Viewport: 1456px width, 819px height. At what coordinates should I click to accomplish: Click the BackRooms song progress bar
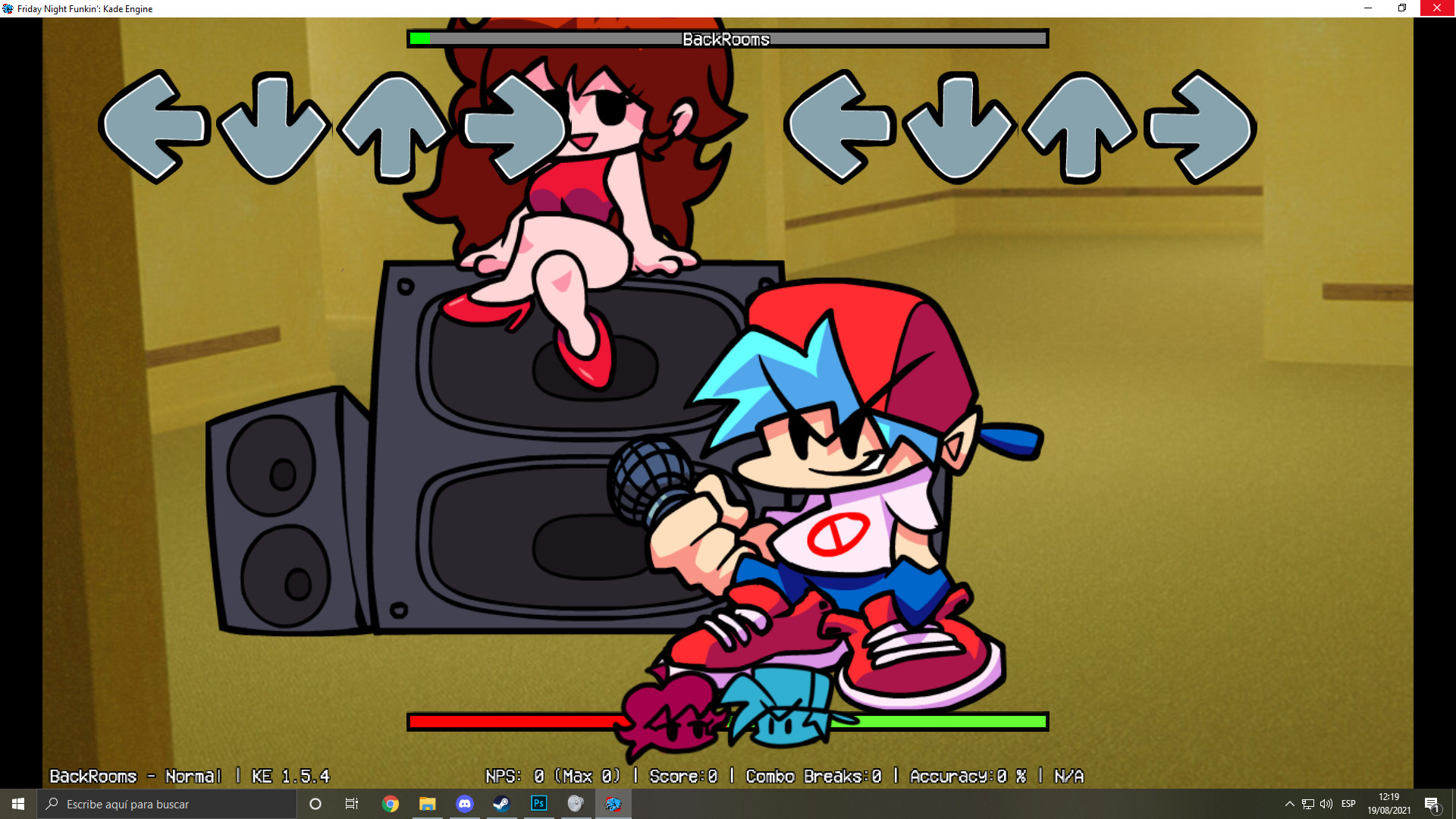(x=727, y=39)
